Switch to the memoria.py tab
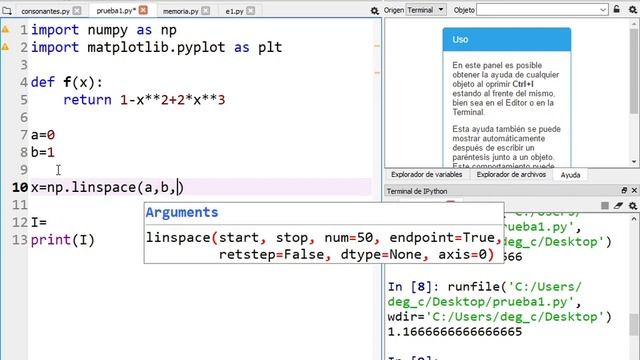This screenshot has height=360, width=640. point(180,11)
